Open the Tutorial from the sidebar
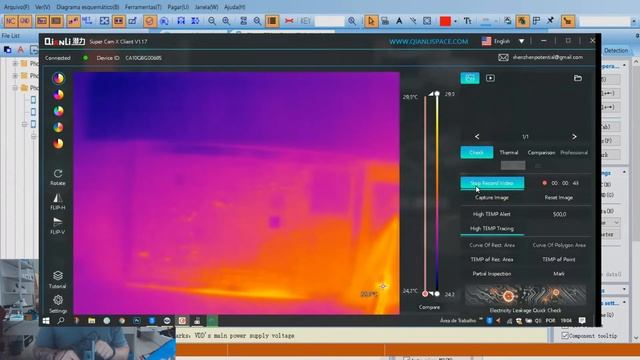Screen dimensions: 640x360 tap(58, 280)
